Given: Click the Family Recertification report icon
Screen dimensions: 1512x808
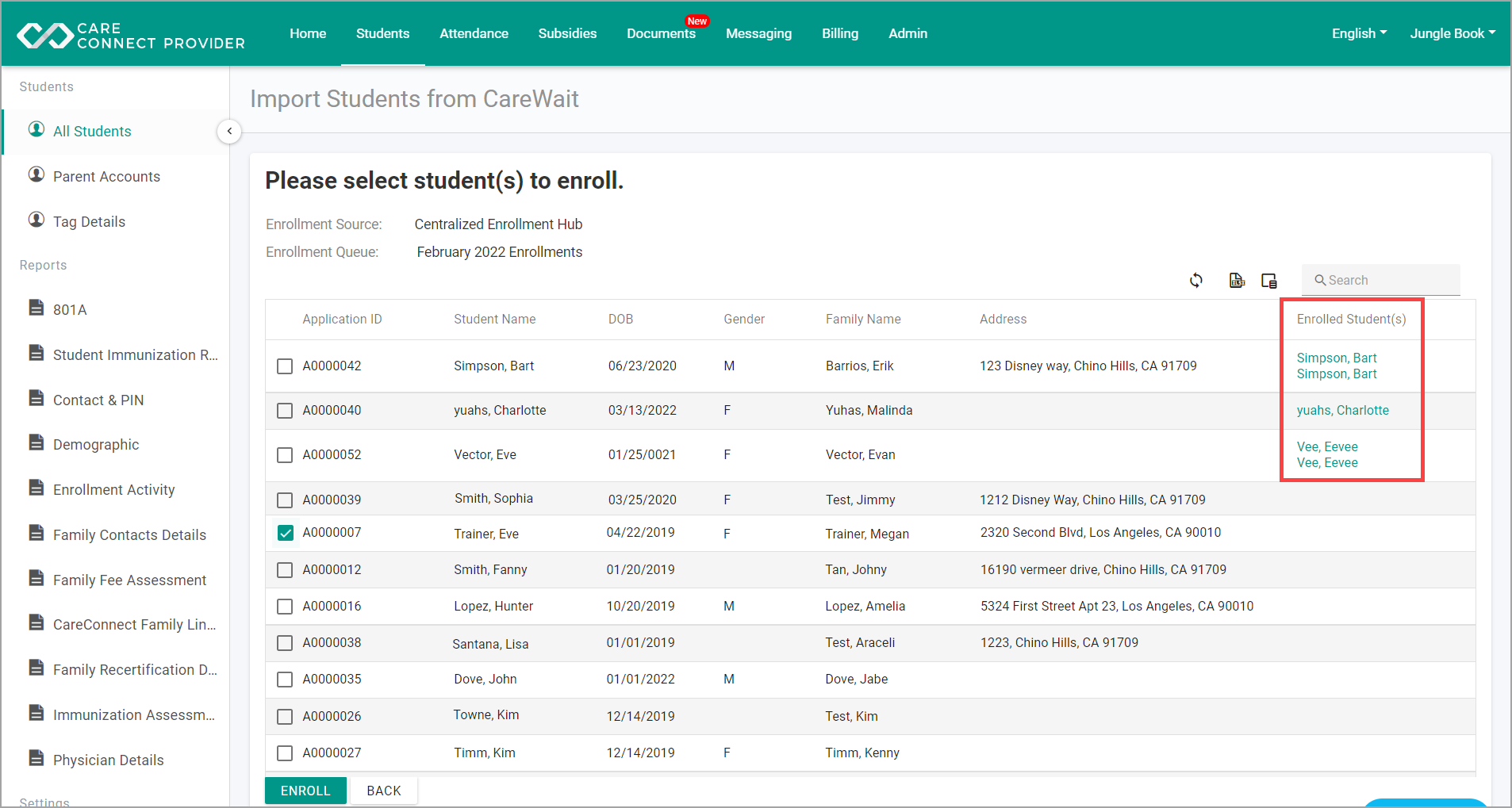Looking at the screenshot, I should pos(36,668).
